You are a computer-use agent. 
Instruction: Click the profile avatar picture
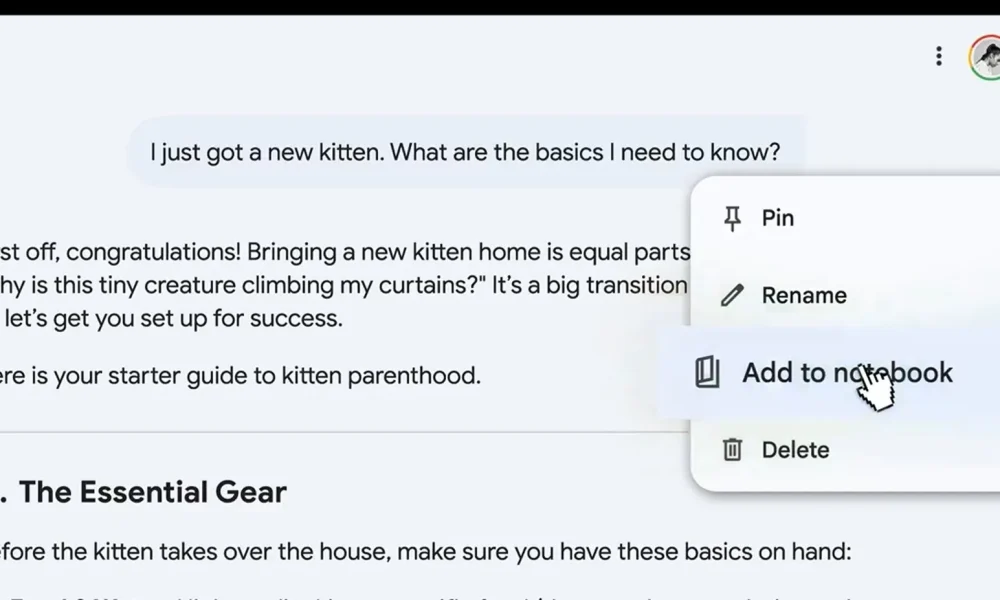click(x=985, y=56)
